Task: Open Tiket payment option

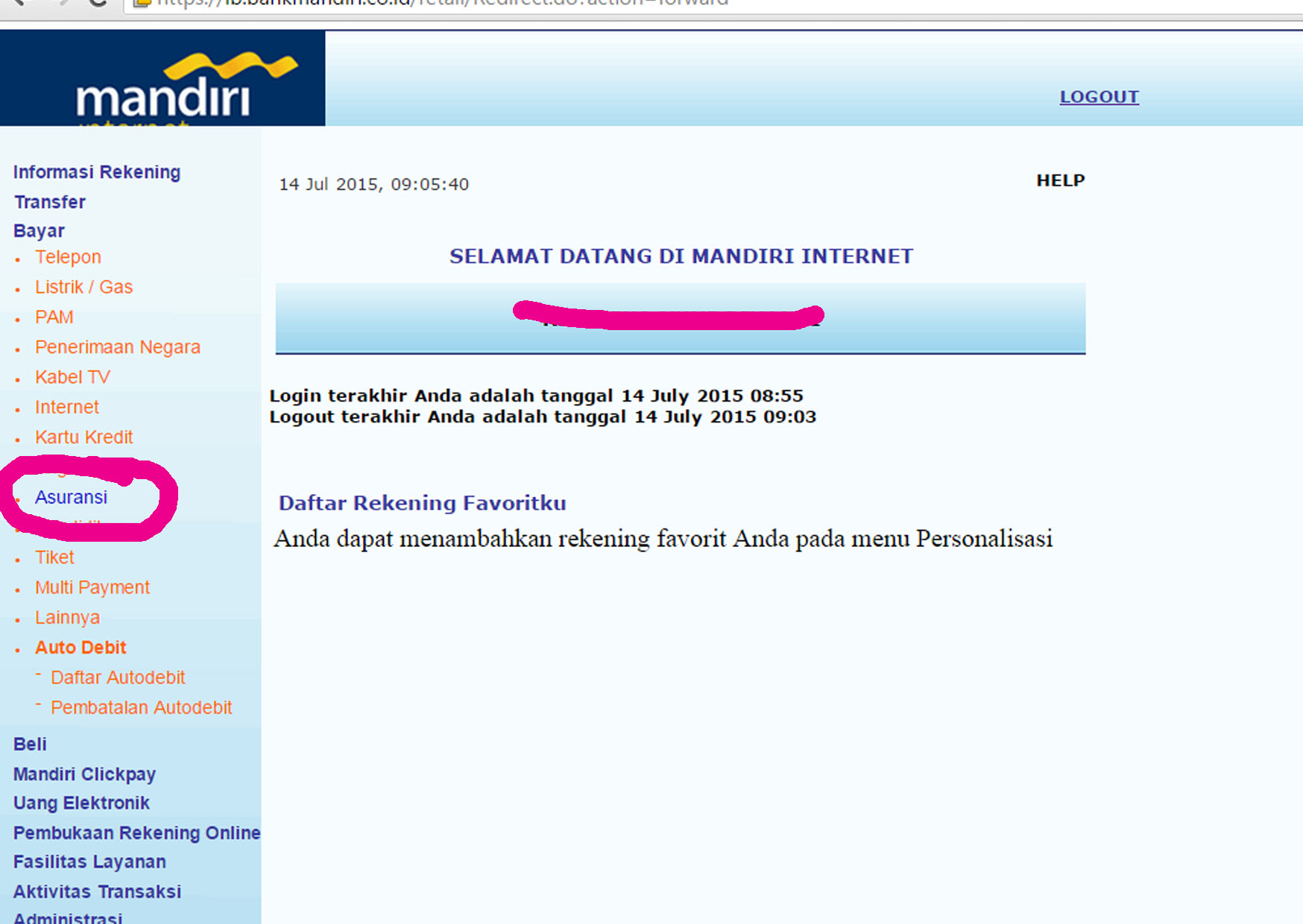Action: pos(54,557)
